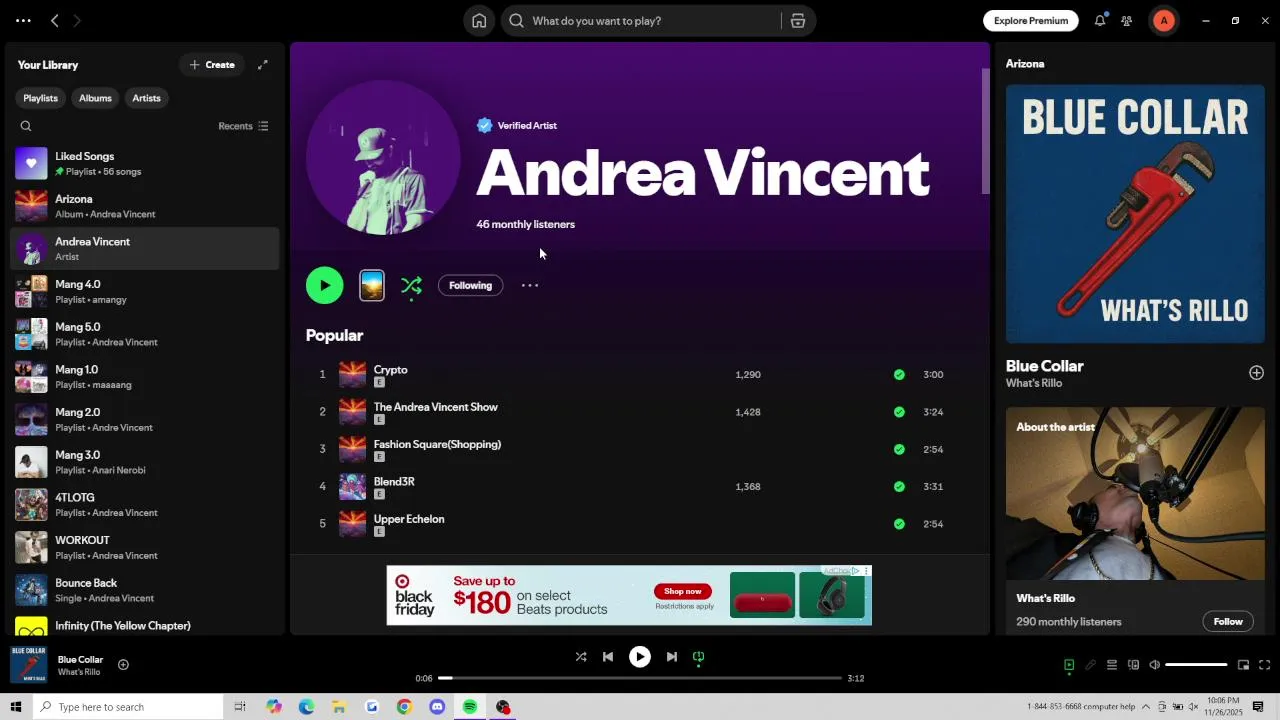Open Liked Songs playlist
The image size is (1280, 720).
pos(144,163)
